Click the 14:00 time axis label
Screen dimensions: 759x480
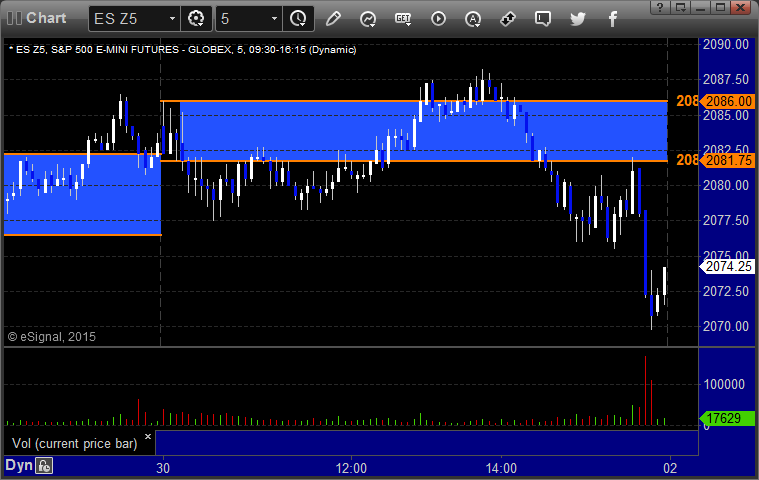pyautogui.click(x=501, y=468)
